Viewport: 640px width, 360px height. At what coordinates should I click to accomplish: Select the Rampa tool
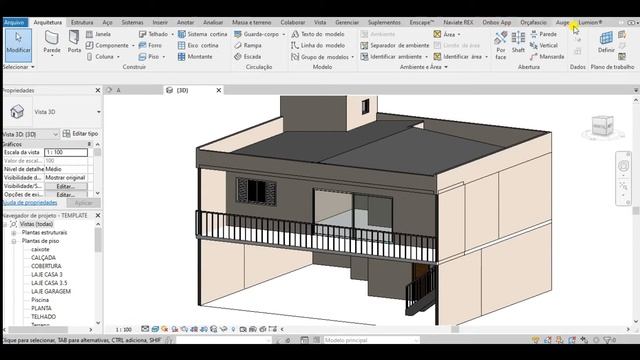pos(248,45)
